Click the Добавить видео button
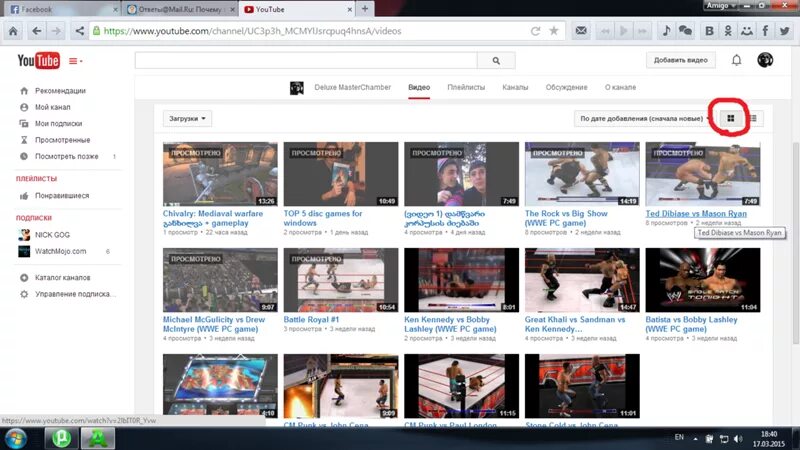 click(681, 60)
